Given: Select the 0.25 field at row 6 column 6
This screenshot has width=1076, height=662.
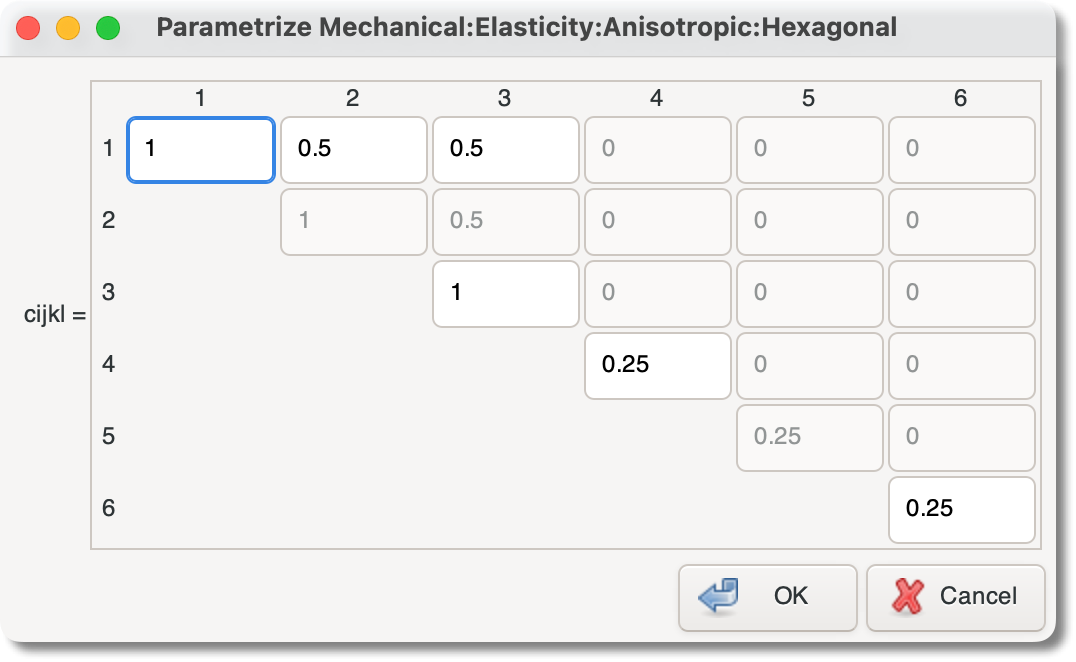Looking at the screenshot, I should click(x=961, y=510).
